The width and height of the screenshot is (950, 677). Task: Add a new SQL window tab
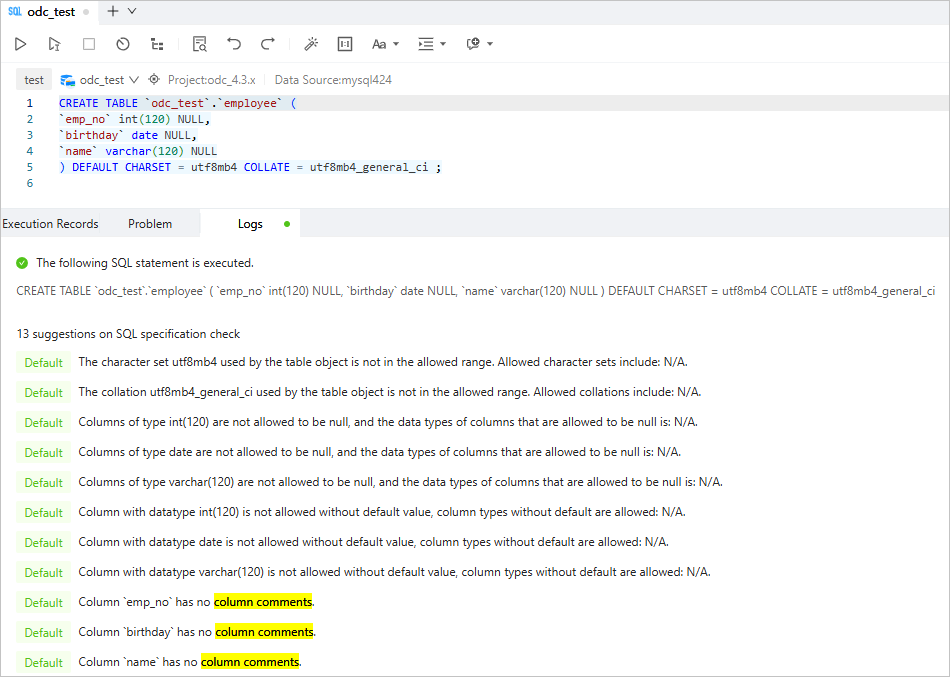(113, 11)
